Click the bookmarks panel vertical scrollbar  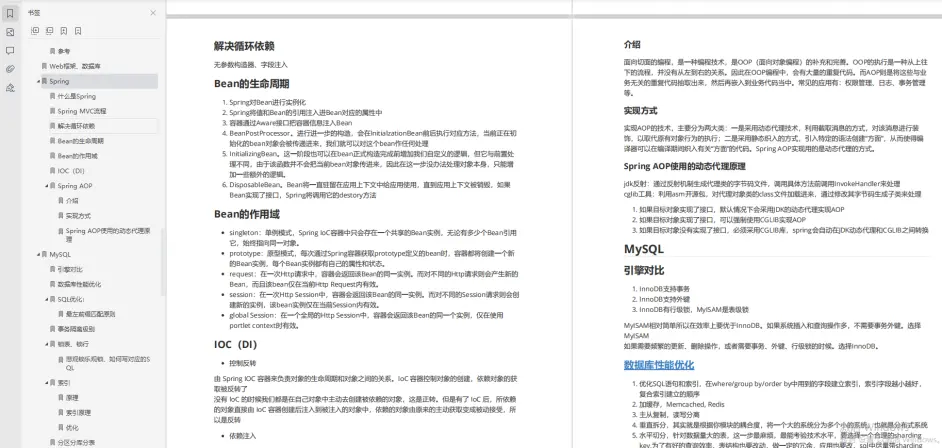[163, 261]
